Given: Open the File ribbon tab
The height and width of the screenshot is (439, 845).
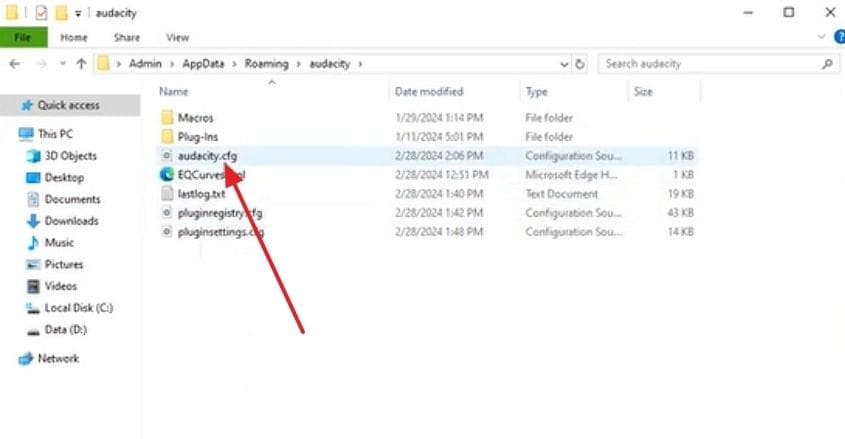Looking at the screenshot, I should (23, 37).
